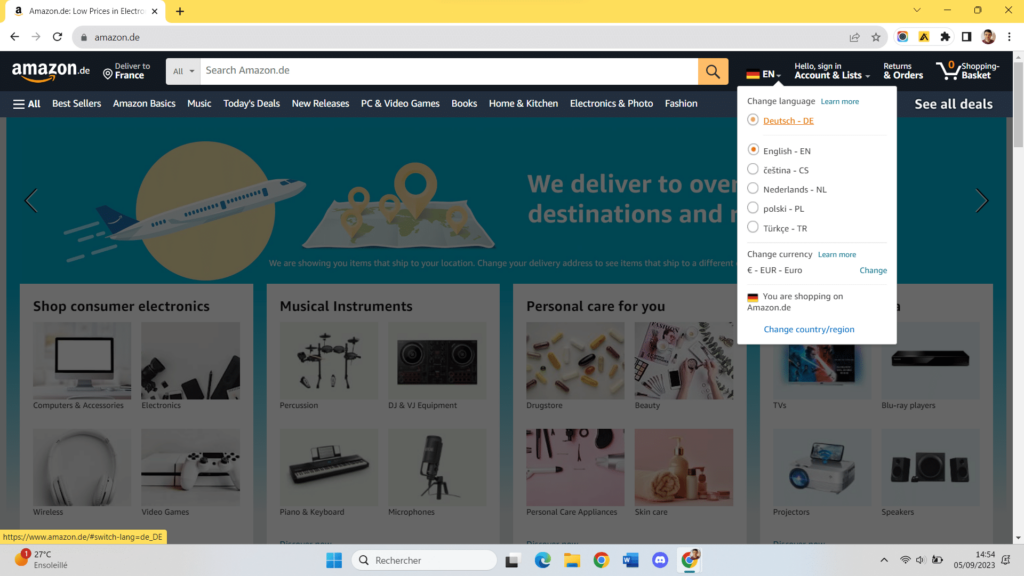This screenshot has height=576, width=1024.
Task: Click Learn more next to Change language
Action: coord(839,102)
